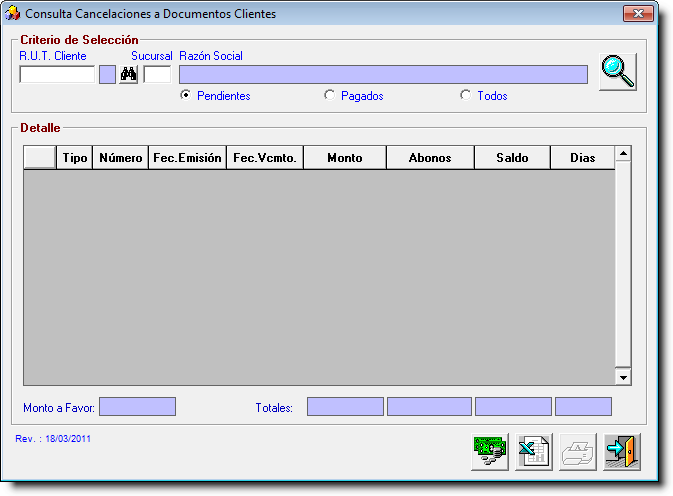
Task: Click the greyed-out printer icon
Action: (578, 452)
